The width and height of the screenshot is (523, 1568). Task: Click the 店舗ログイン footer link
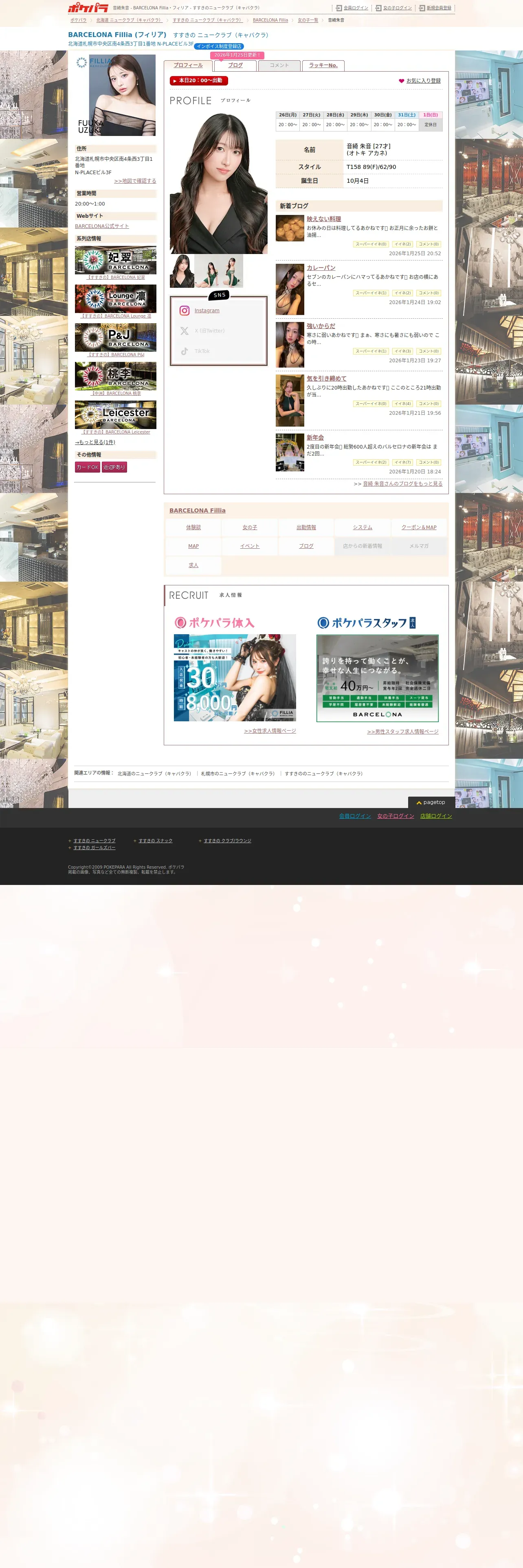click(436, 816)
